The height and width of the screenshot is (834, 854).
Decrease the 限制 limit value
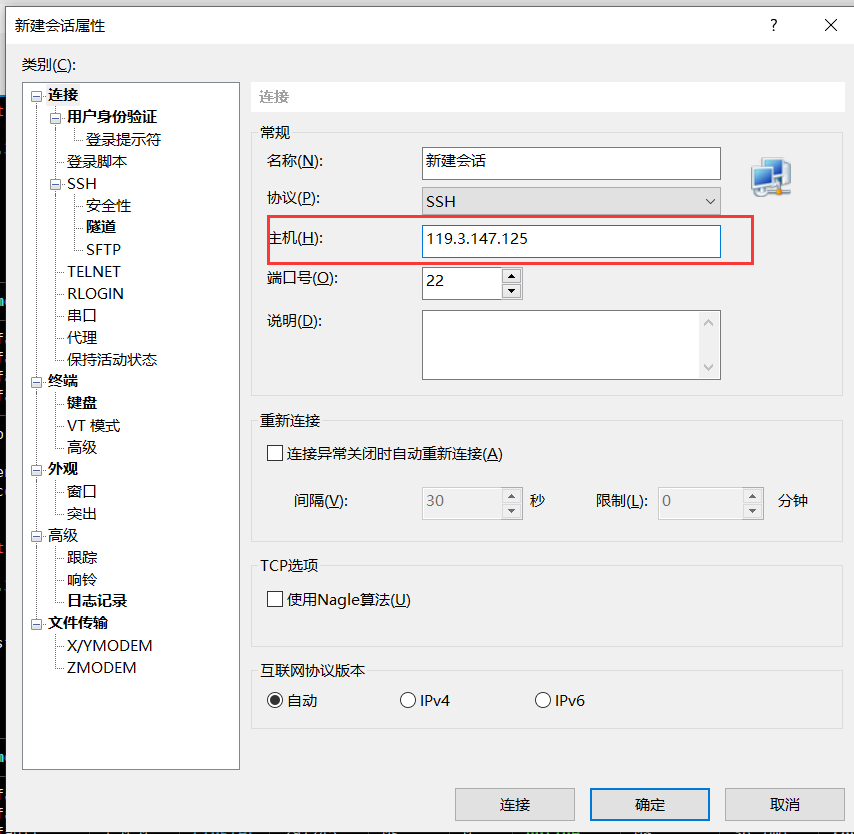752,511
